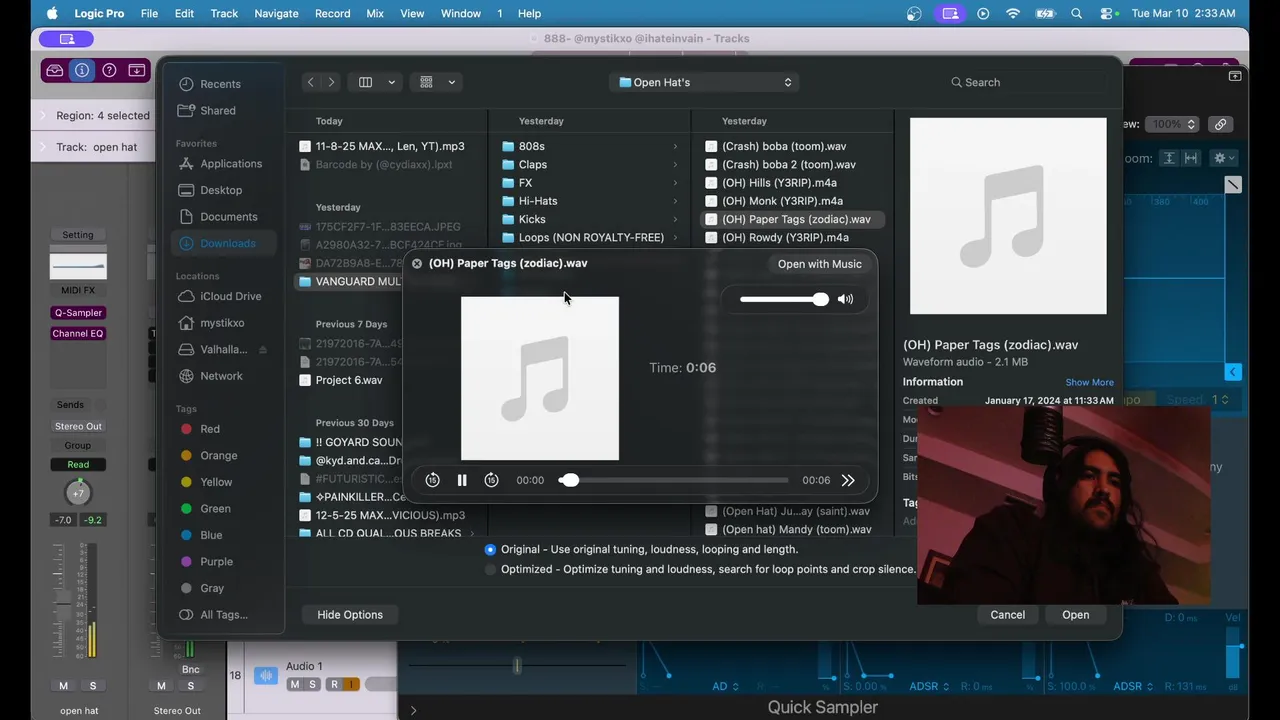Open Network location in sidebar
The image size is (1280, 720).
(x=222, y=376)
